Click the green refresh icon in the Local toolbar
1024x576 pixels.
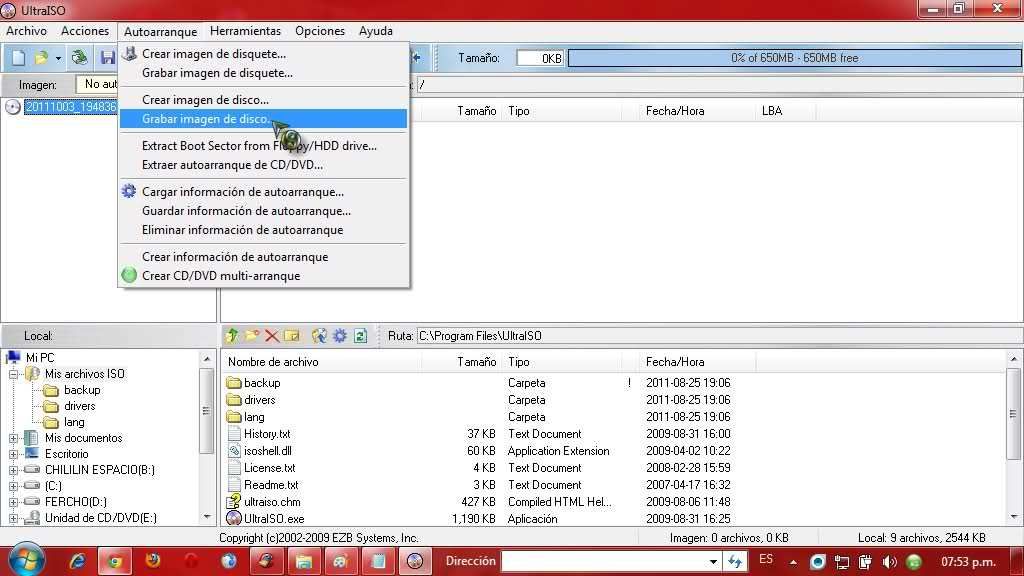[x=360, y=336]
